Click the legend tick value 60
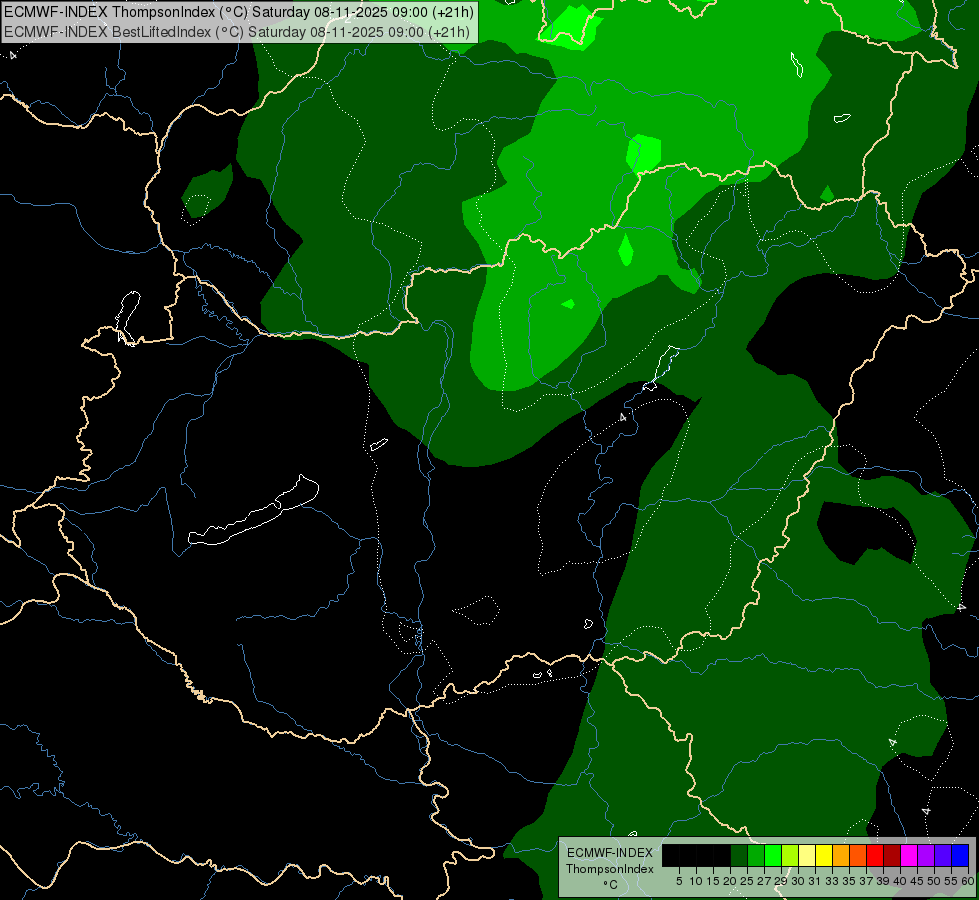This screenshot has height=900, width=979. tap(968, 881)
